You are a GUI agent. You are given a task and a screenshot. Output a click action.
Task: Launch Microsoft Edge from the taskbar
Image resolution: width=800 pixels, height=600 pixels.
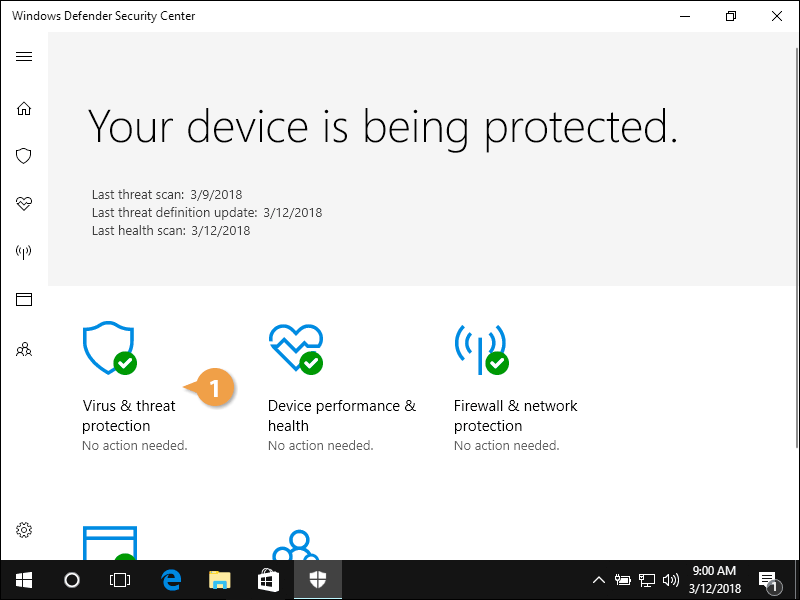(171, 579)
